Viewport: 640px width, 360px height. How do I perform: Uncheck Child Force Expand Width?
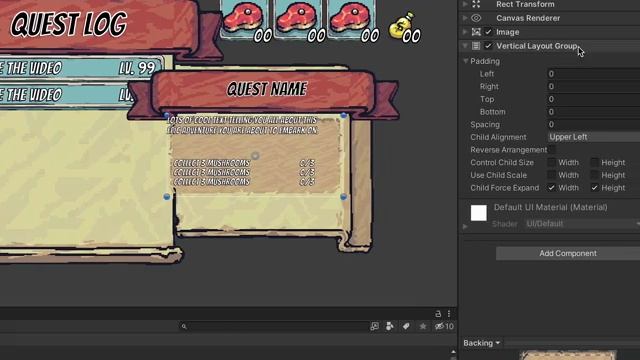point(551,188)
